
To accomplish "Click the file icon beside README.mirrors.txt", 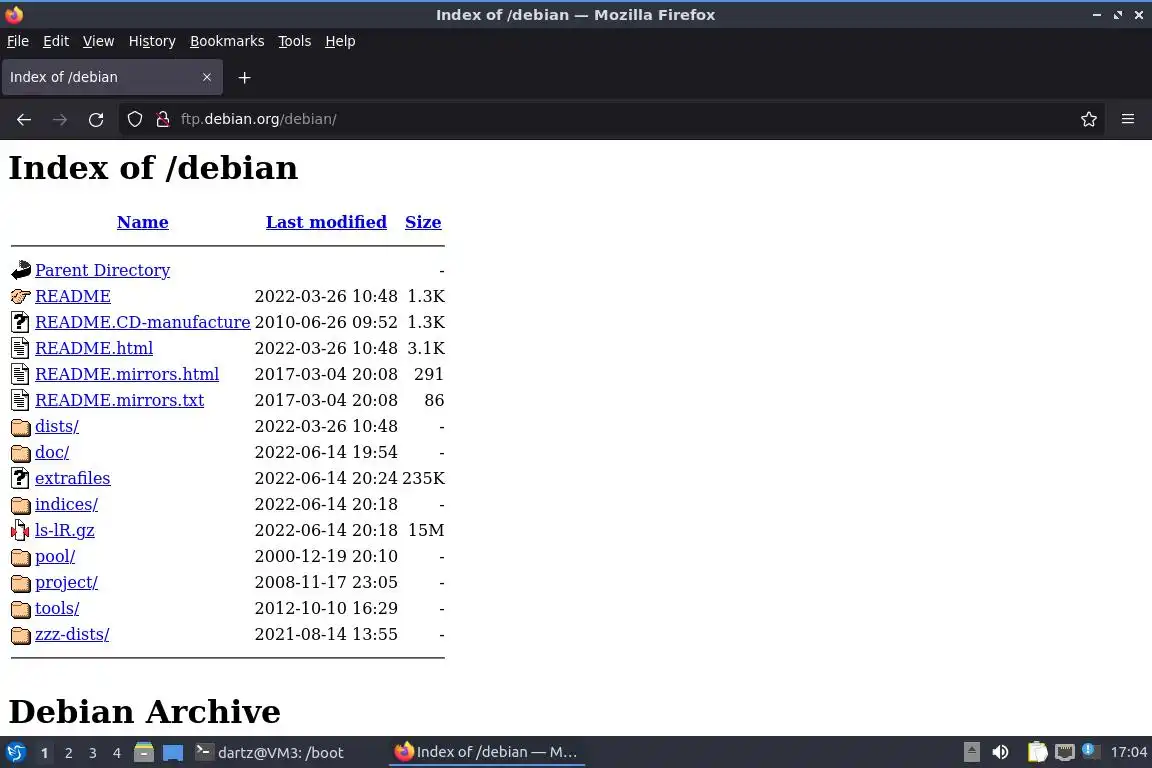I will click(x=21, y=401).
